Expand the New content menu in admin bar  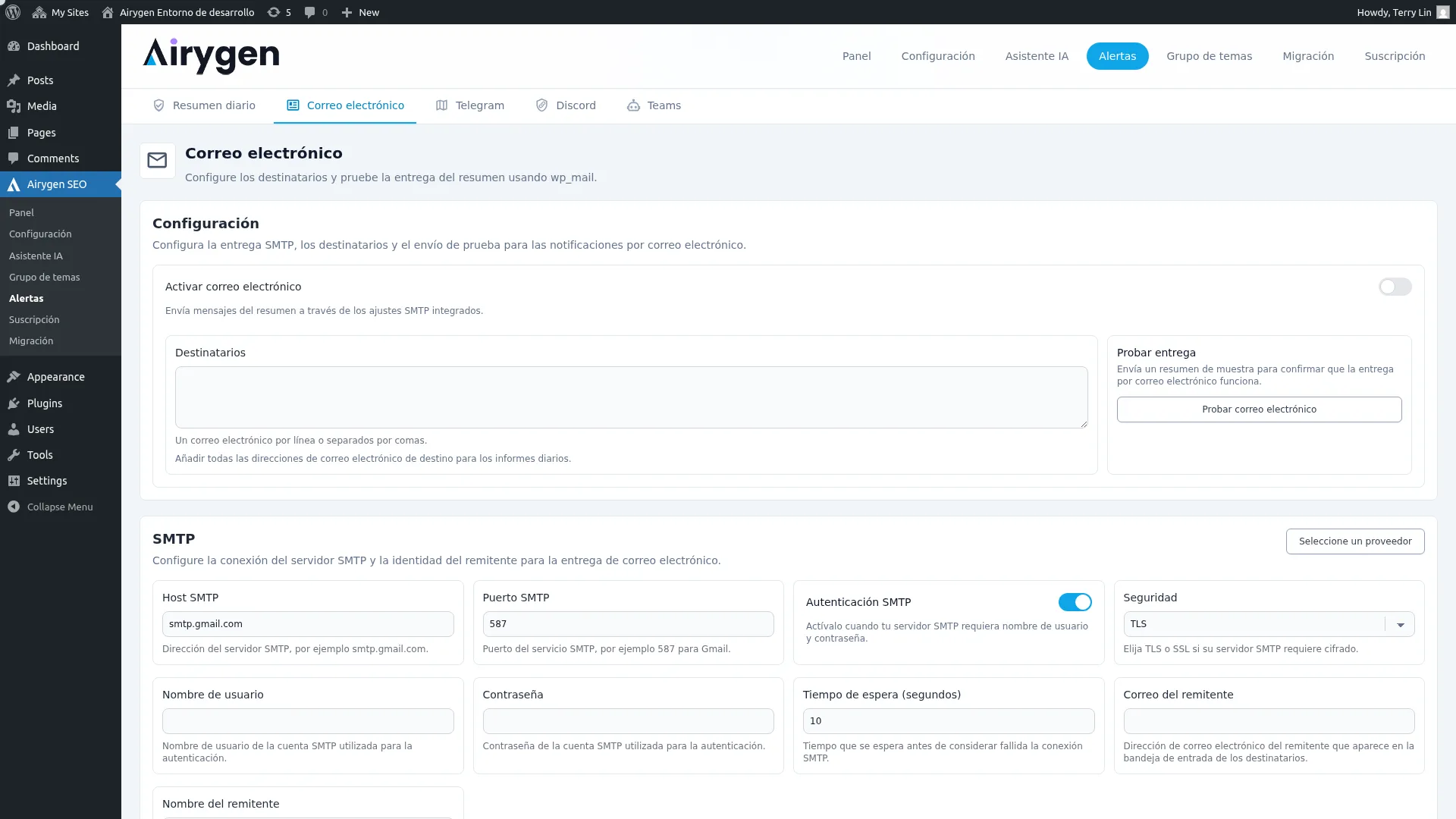tap(360, 12)
